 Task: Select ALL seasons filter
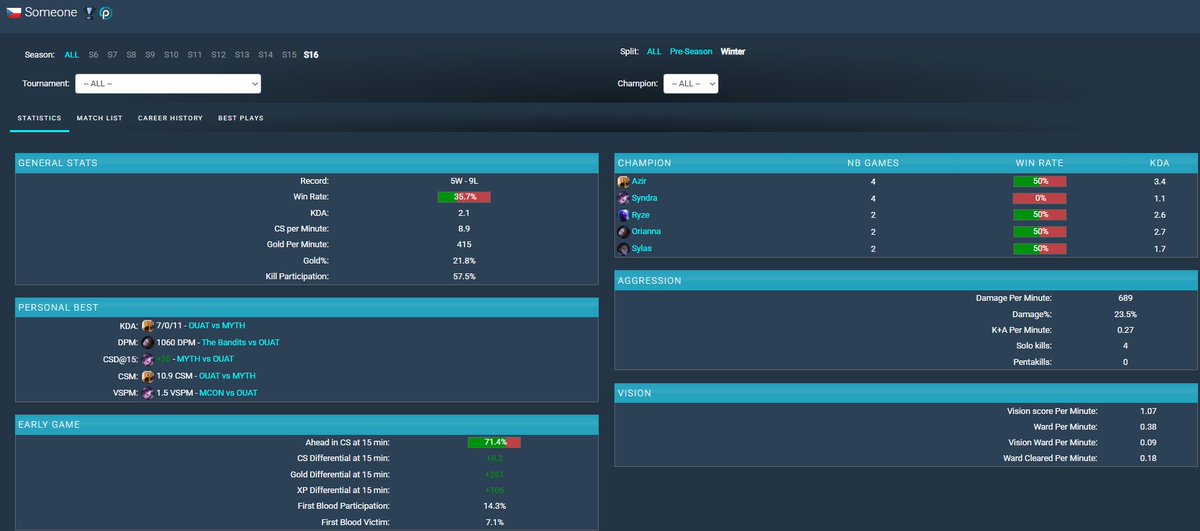72,55
